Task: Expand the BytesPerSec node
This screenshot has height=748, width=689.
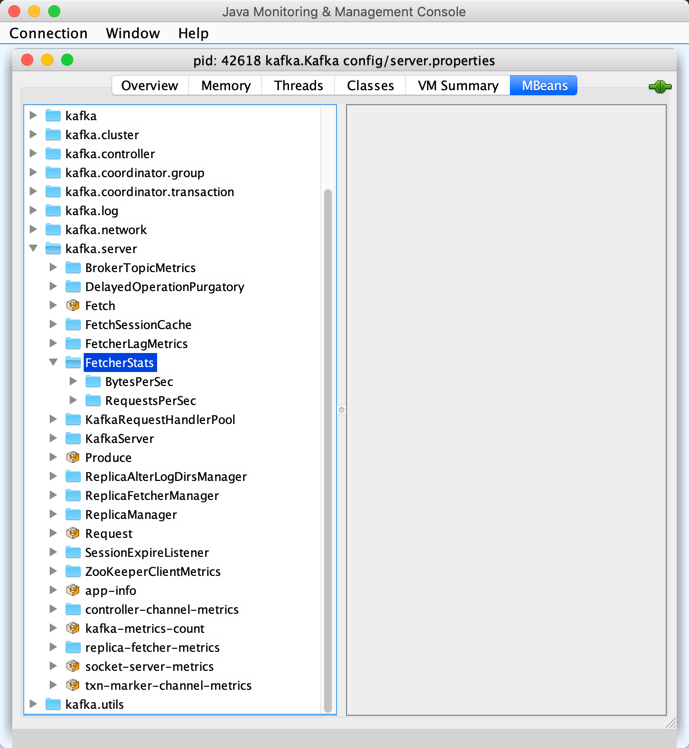Action: (x=73, y=382)
